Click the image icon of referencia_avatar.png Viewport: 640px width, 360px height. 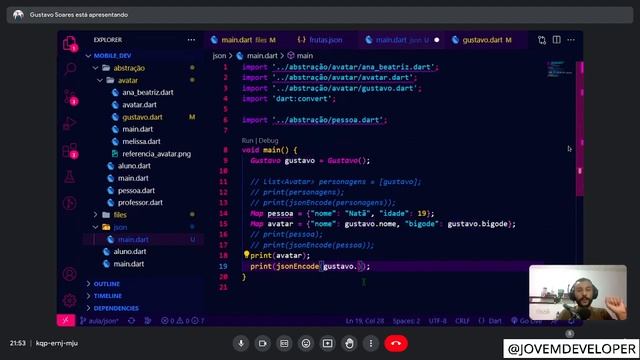click(x=115, y=154)
